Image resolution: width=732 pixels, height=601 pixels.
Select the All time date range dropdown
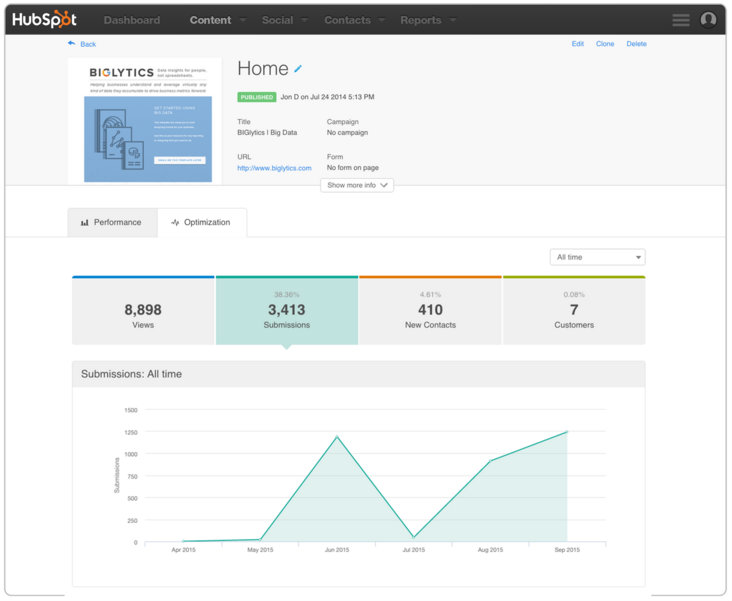[x=597, y=257]
